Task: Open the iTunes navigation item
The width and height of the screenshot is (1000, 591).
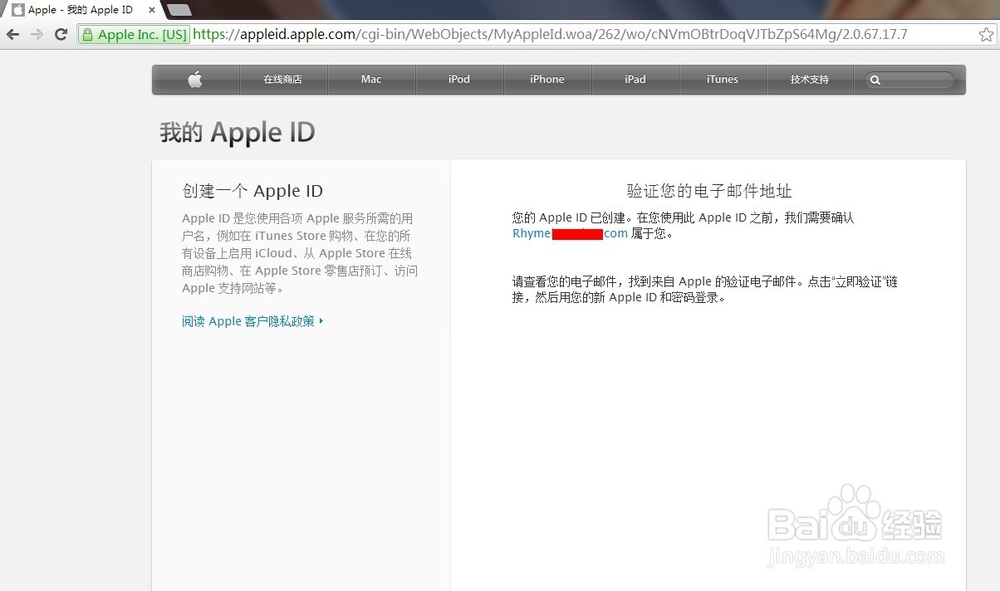Action: click(x=723, y=79)
